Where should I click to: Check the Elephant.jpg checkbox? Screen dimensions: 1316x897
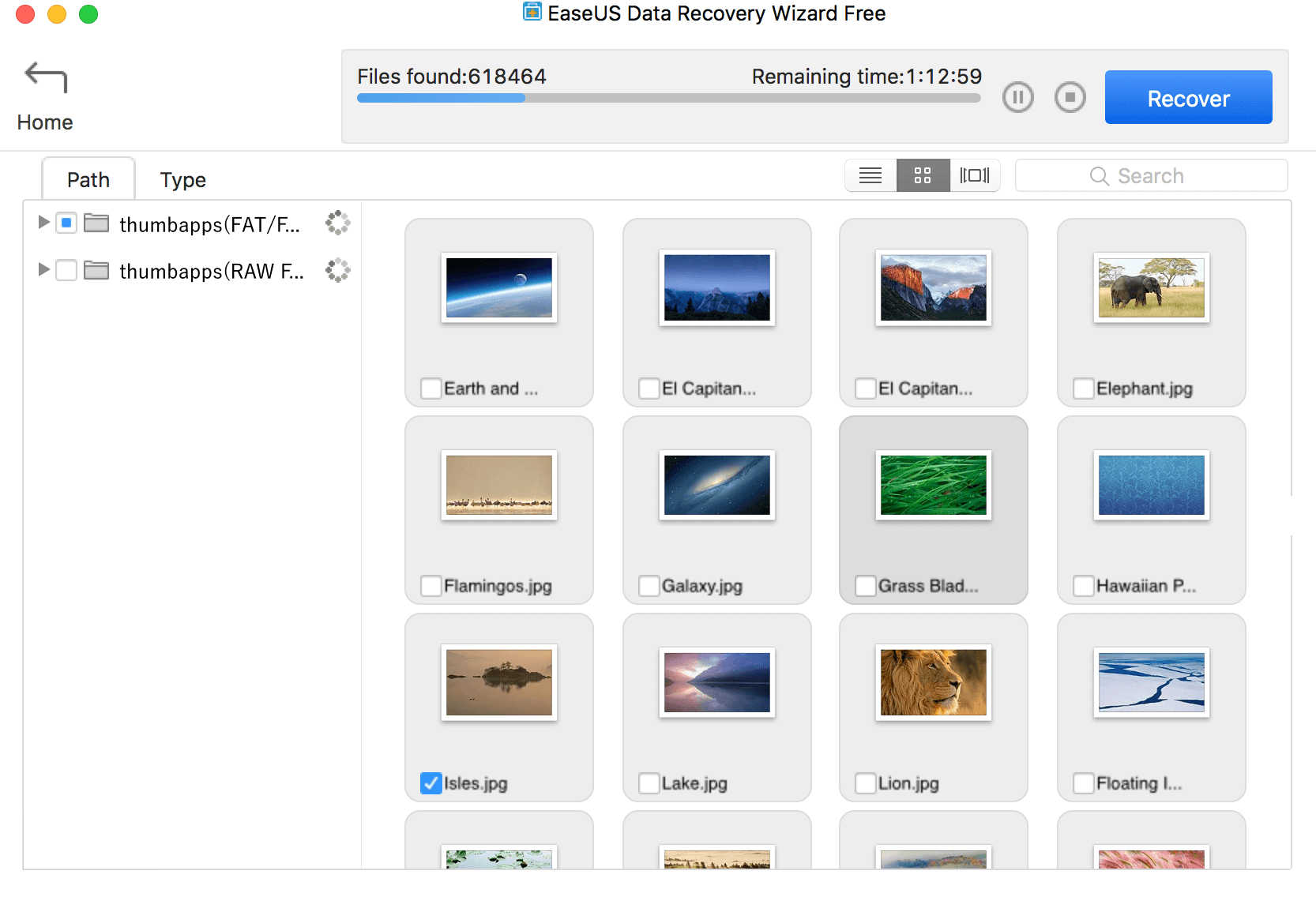1084,388
